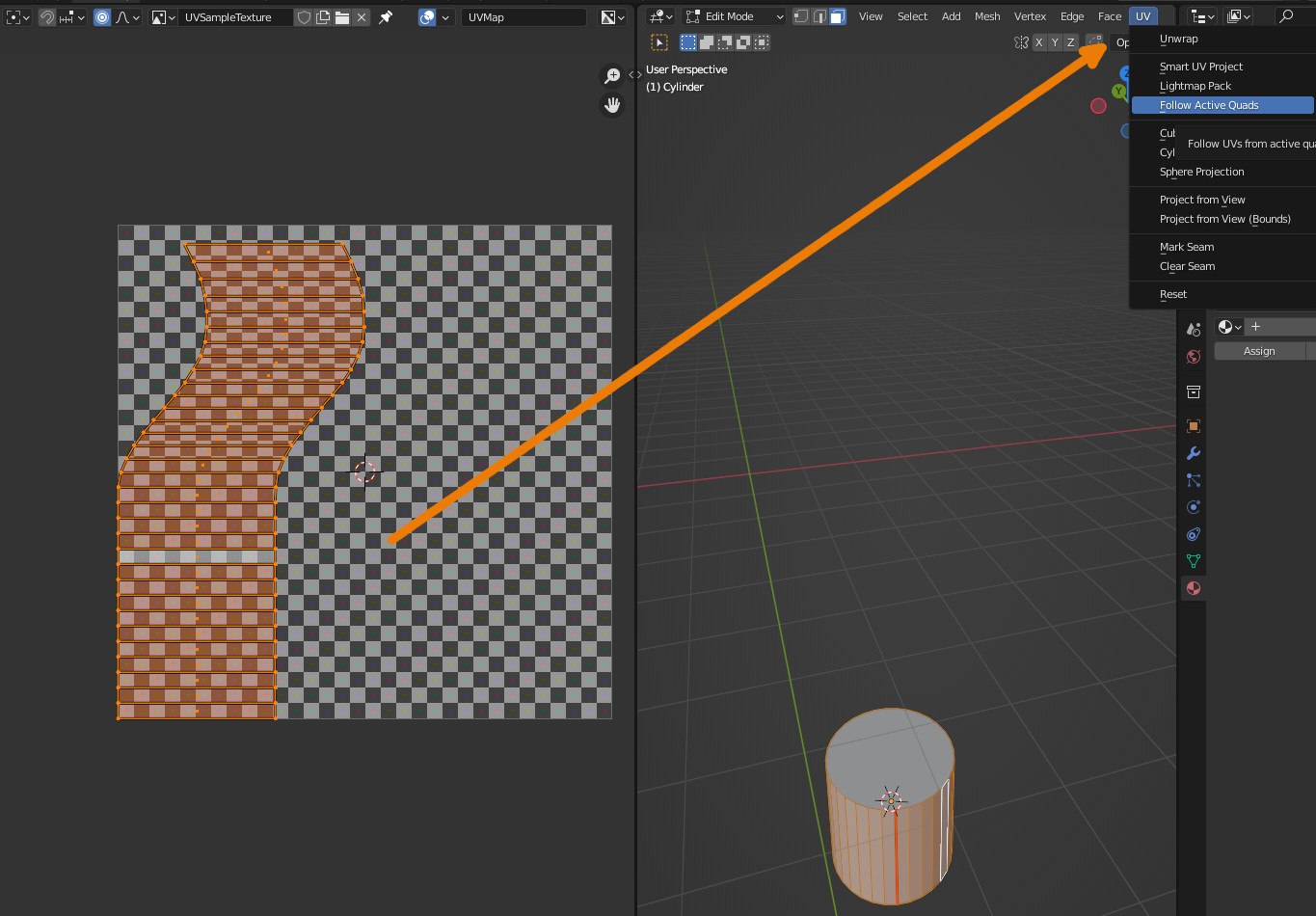Open the Face menu
The height and width of the screenshot is (916, 1316).
click(1110, 16)
